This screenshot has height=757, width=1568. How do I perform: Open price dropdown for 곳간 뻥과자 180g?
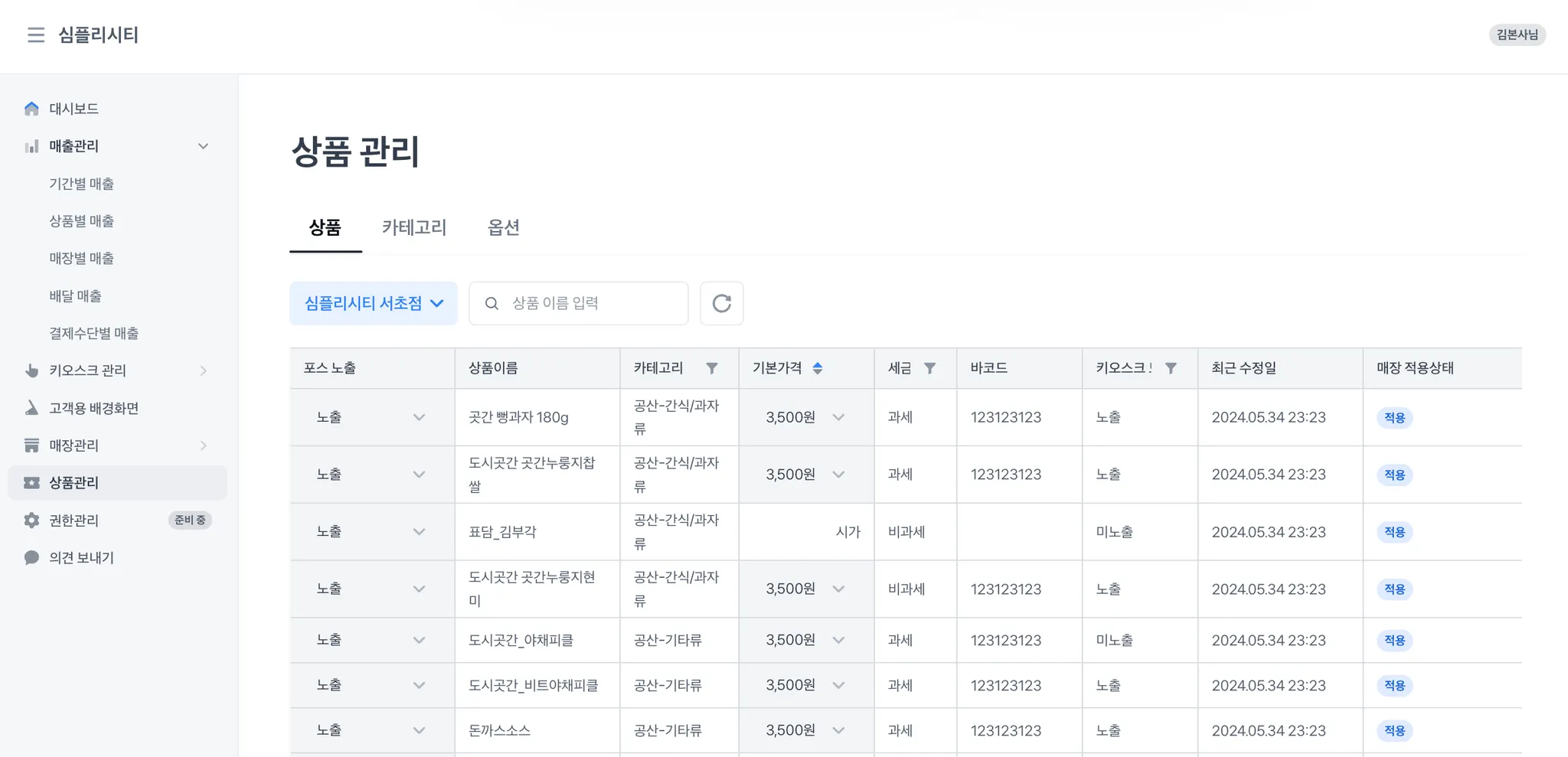[x=806, y=417]
